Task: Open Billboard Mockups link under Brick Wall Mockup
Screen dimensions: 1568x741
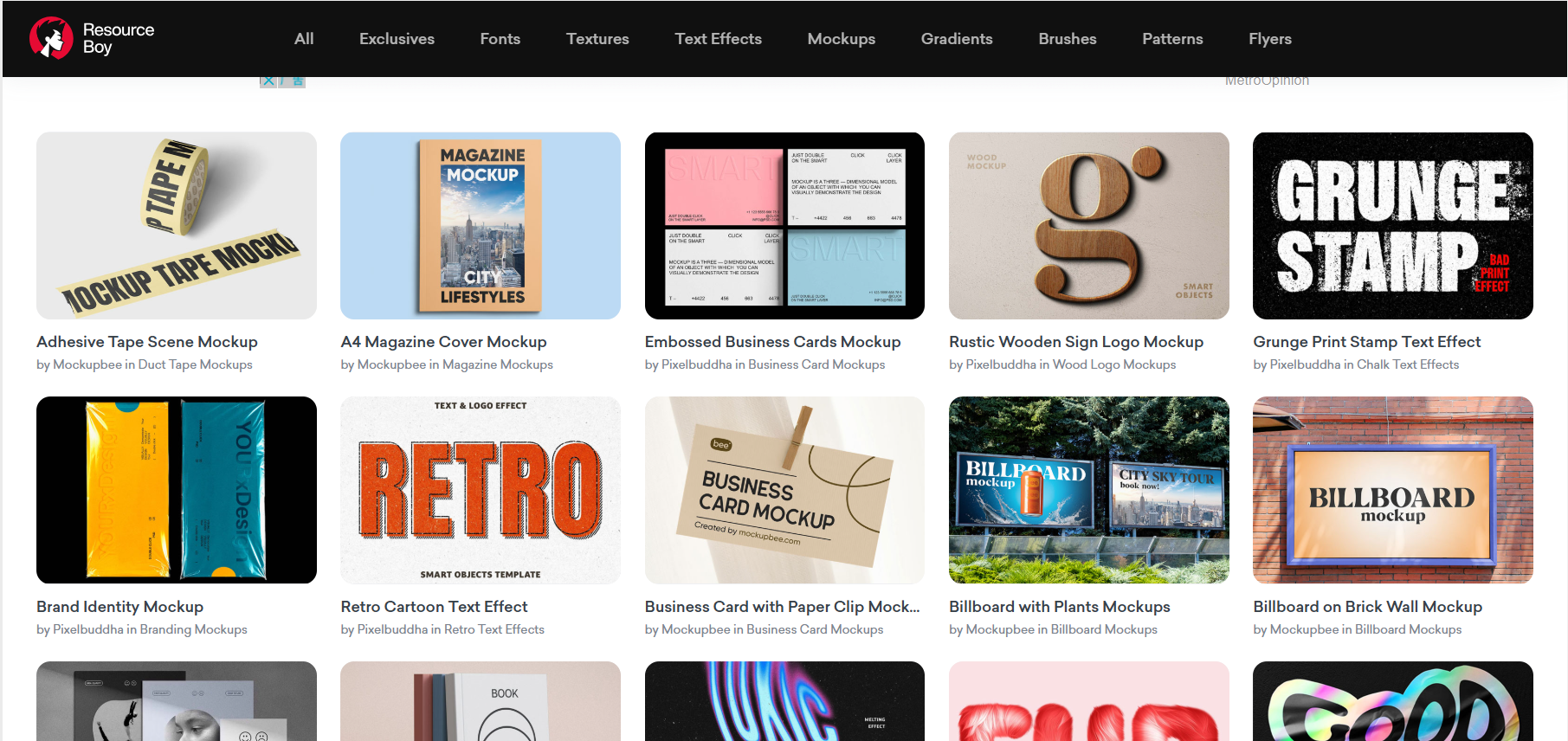Action: coord(1409,629)
